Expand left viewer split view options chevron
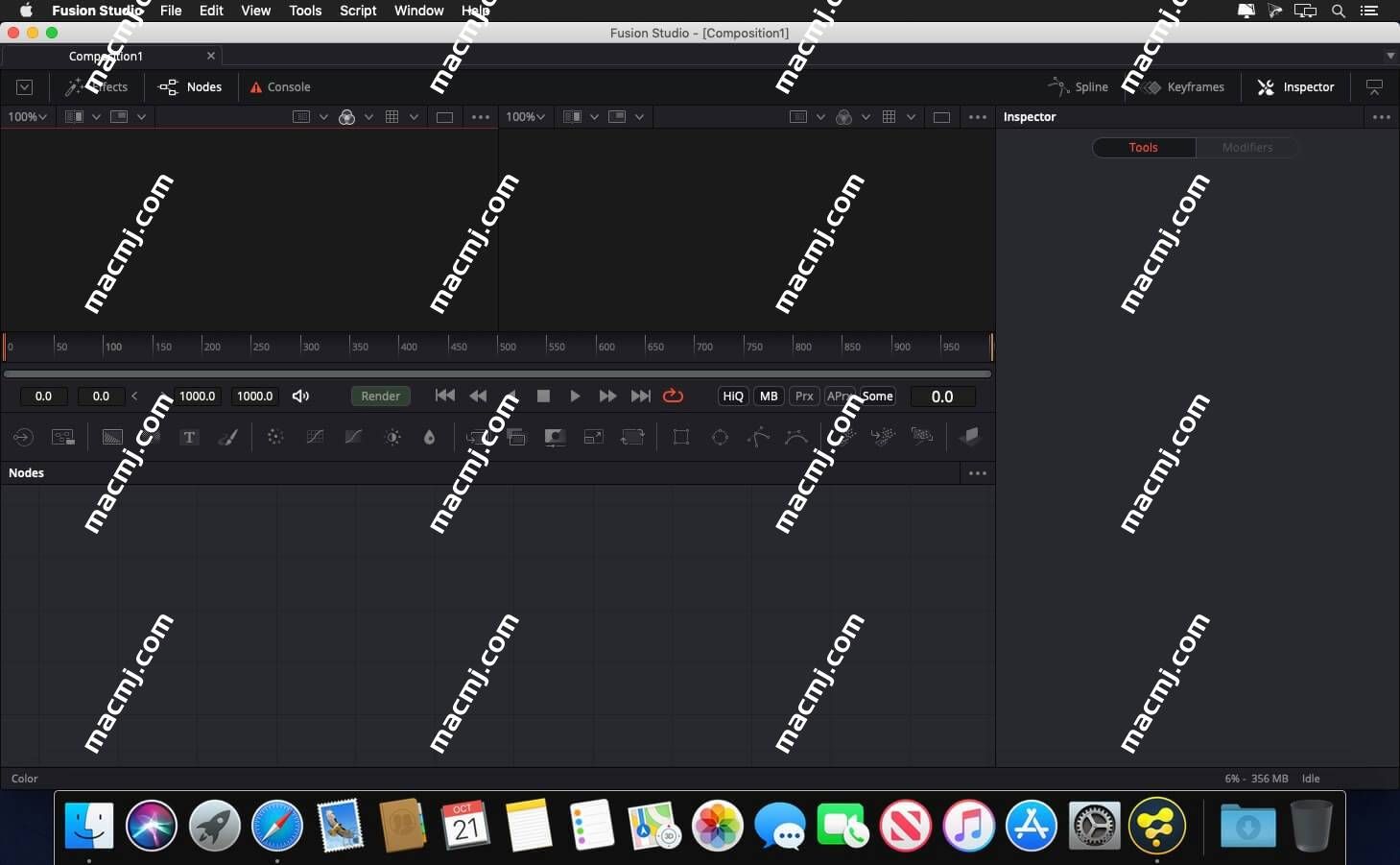The height and width of the screenshot is (865, 1400). point(96,117)
